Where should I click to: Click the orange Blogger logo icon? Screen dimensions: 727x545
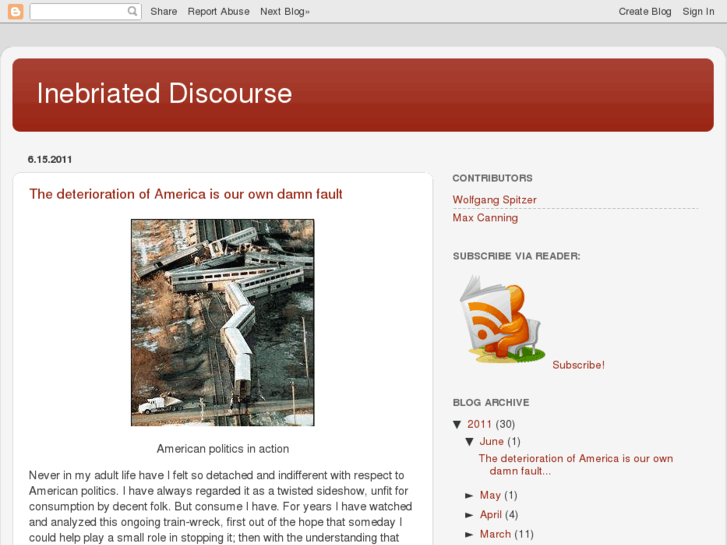(15, 11)
